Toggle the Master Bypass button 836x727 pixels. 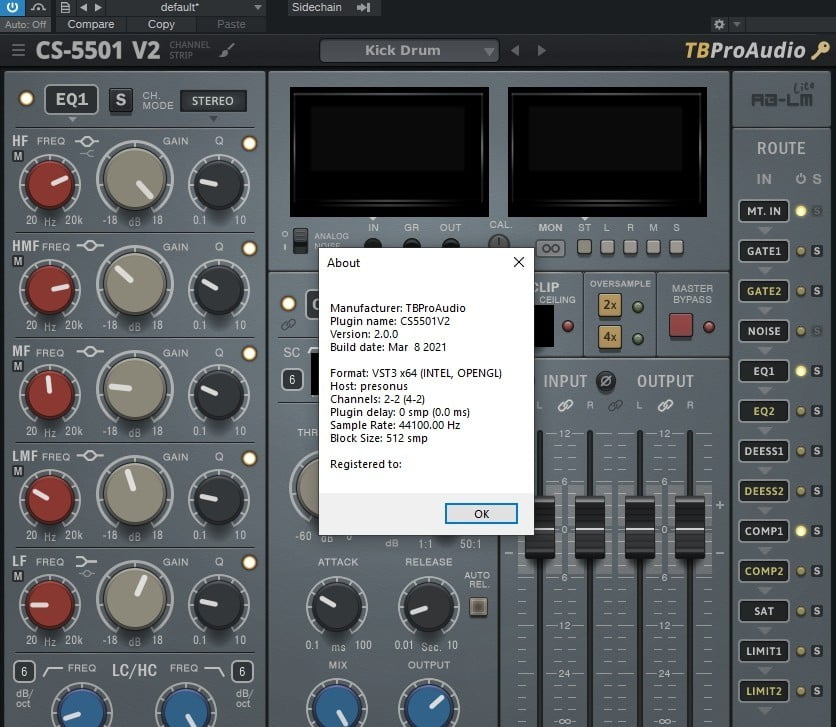[x=681, y=325]
